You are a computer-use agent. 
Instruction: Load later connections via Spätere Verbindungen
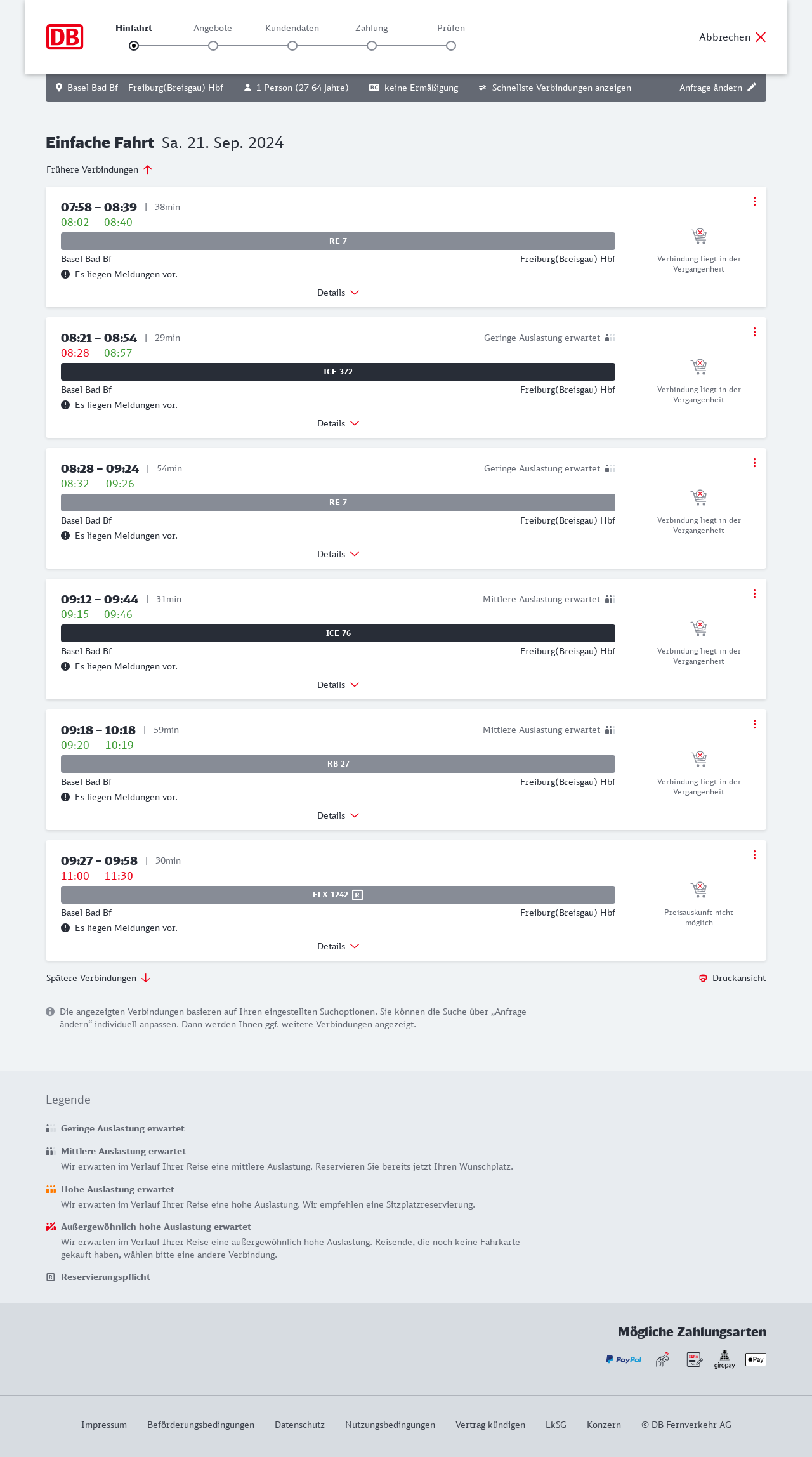98,978
